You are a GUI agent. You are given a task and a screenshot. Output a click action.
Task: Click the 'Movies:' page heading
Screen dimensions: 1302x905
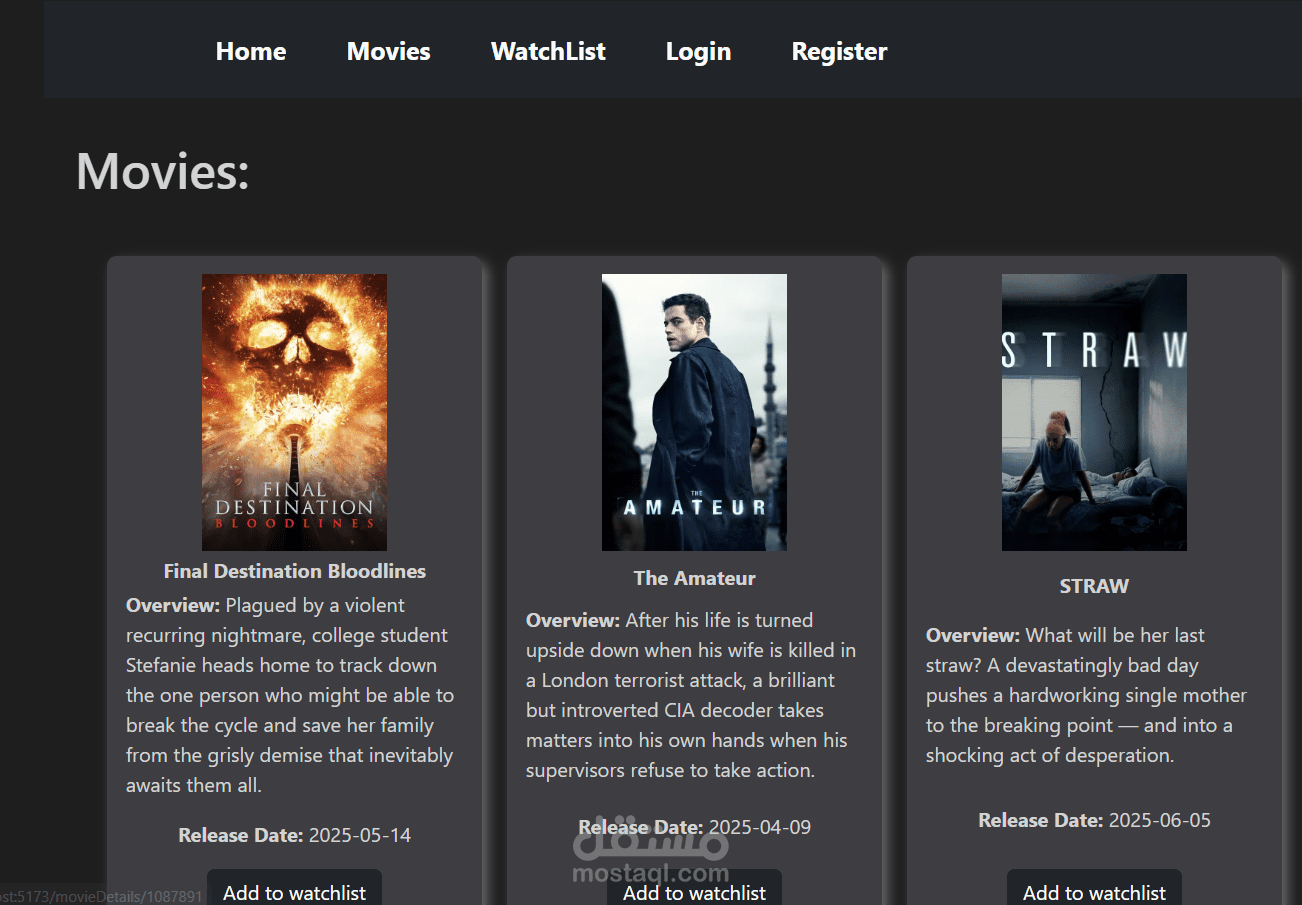click(x=163, y=171)
